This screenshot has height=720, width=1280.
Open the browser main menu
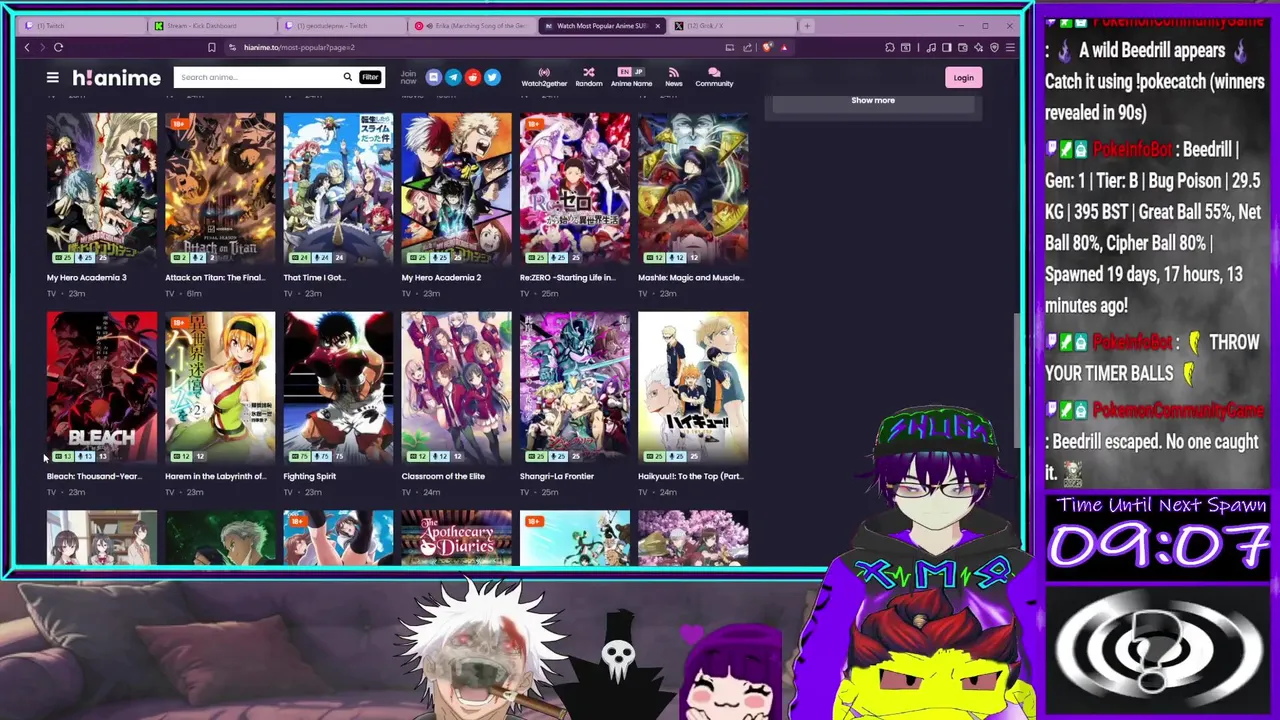point(1010,47)
